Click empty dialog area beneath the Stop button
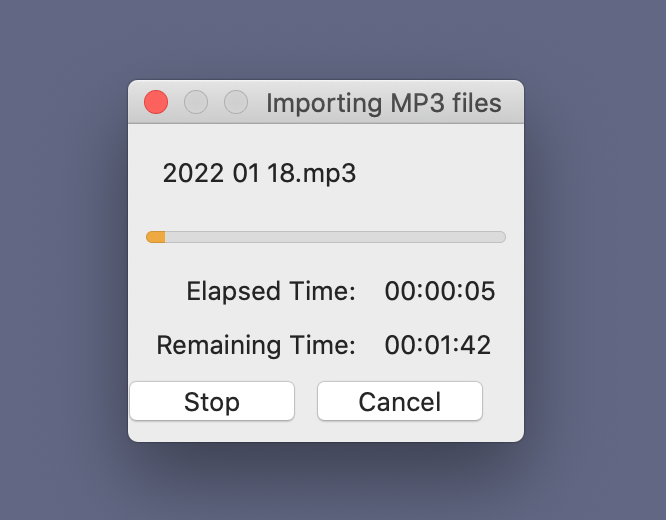Screen dimensions: 666x520 tap(212, 431)
